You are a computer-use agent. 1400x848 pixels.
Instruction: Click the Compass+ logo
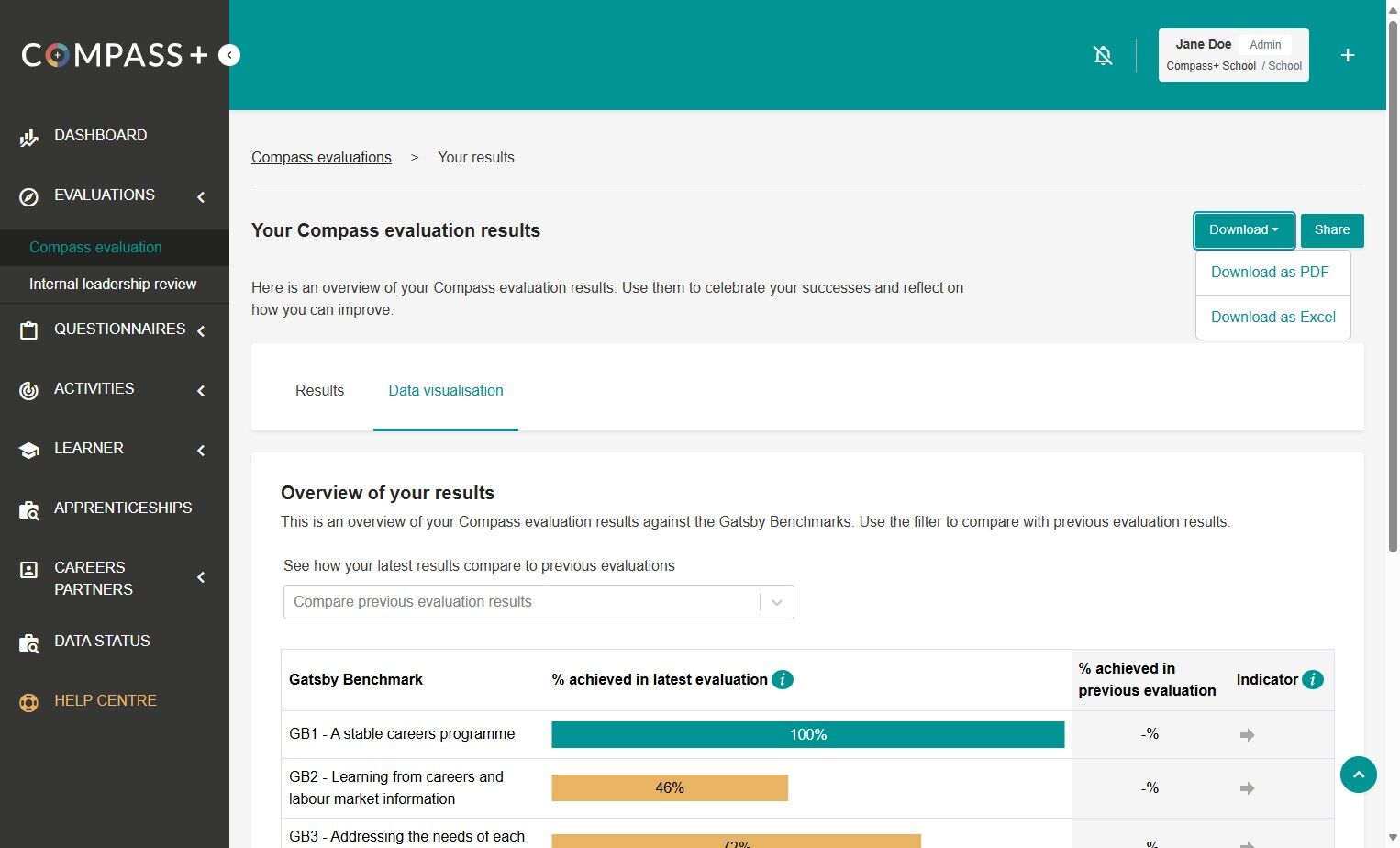click(x=115, y=55)
